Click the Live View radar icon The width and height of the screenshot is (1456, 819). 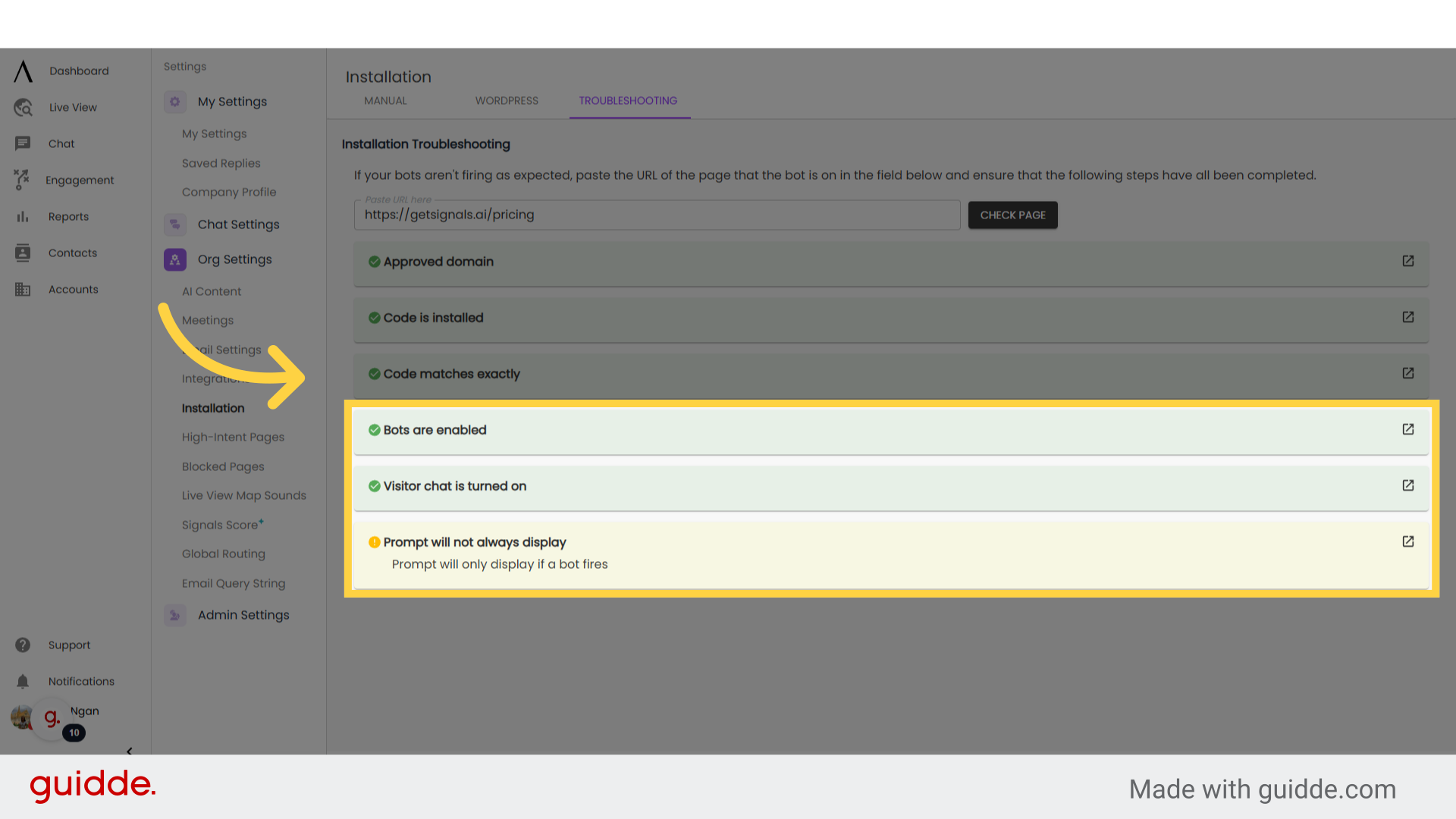coord(23,108)
